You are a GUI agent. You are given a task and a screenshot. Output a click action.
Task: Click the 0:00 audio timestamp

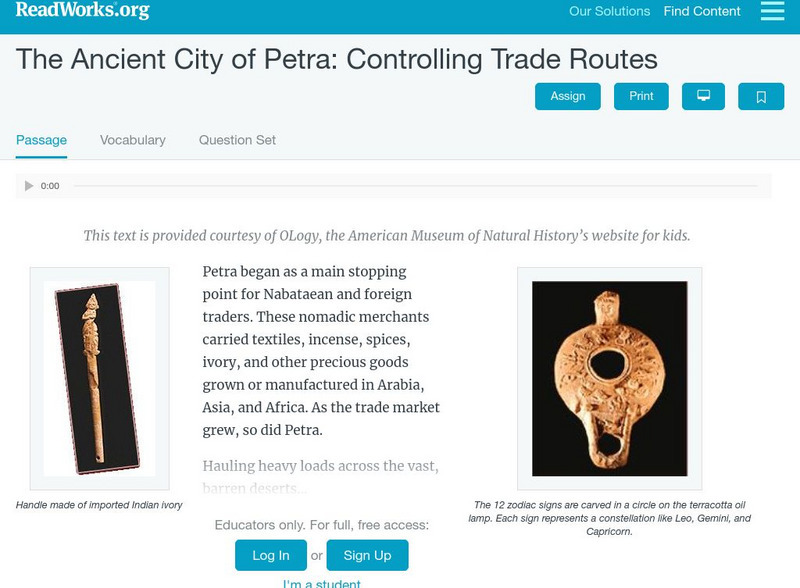click(48, 185)
